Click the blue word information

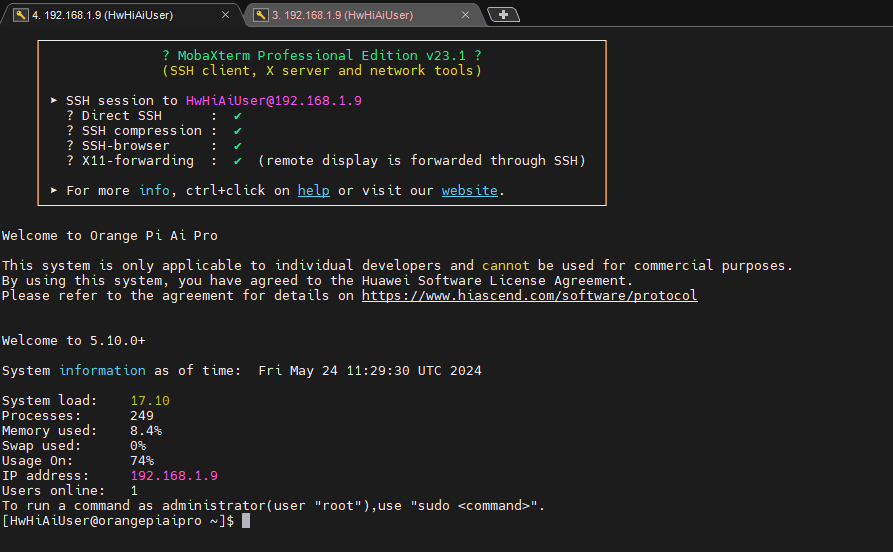tap(103, 371)
